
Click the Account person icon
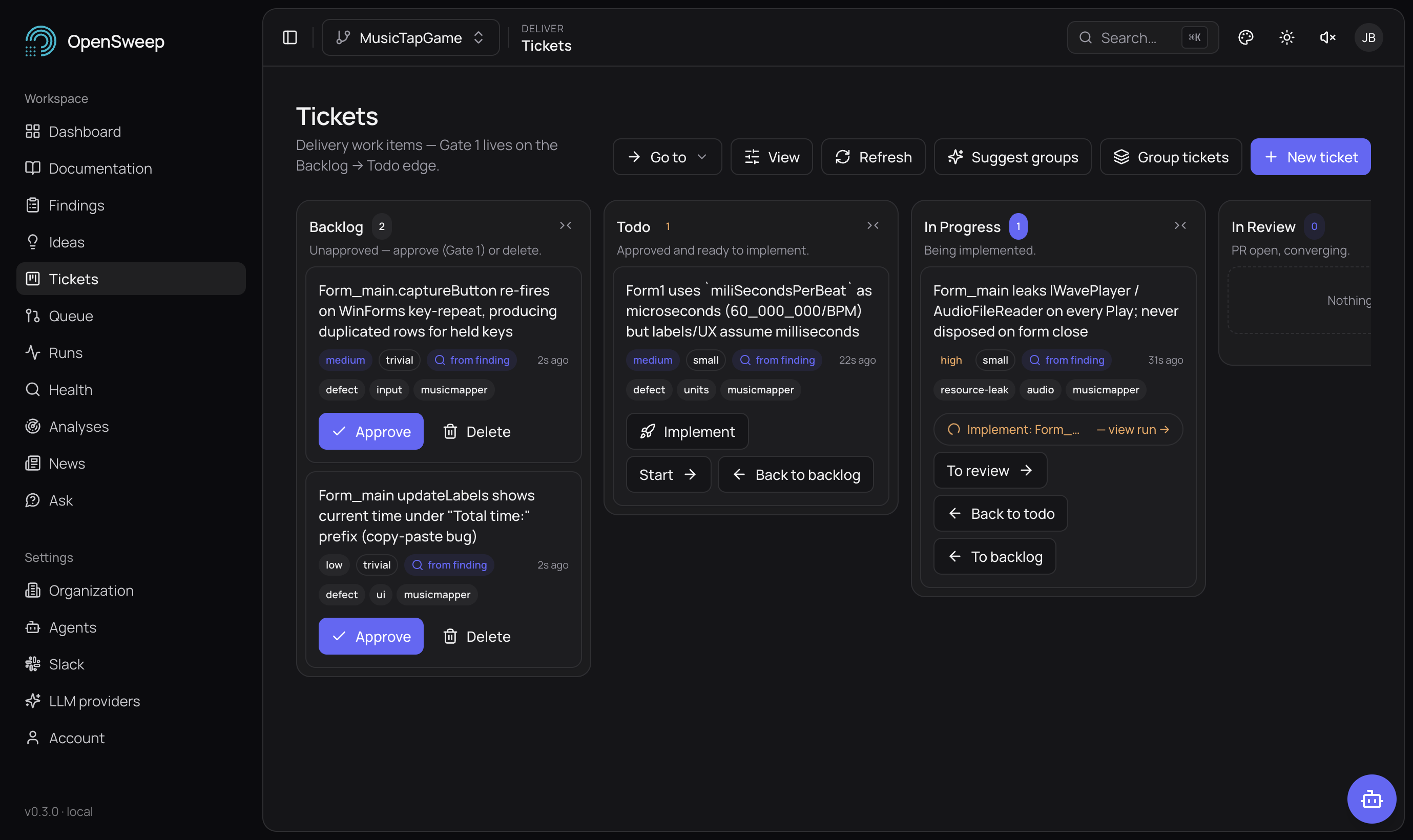point(32,738)
